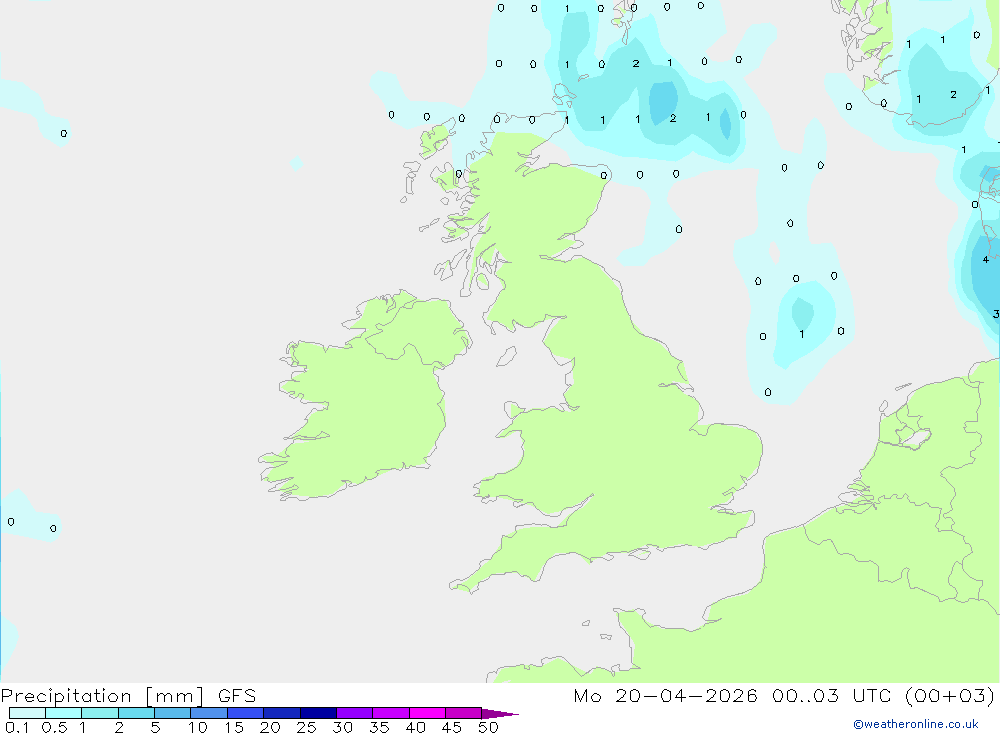The height and width of the screenshot is (733, 1000).
Task: Click the "GFS" model label
Action: click(237, 696)
